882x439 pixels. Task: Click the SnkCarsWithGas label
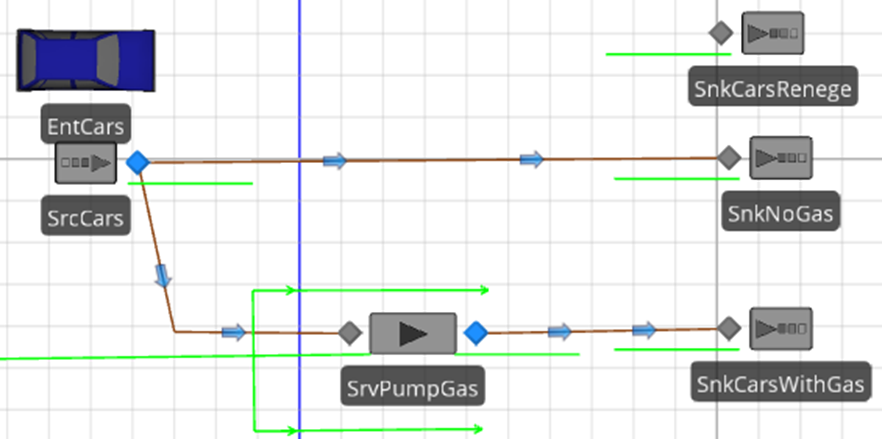[781, 384]
